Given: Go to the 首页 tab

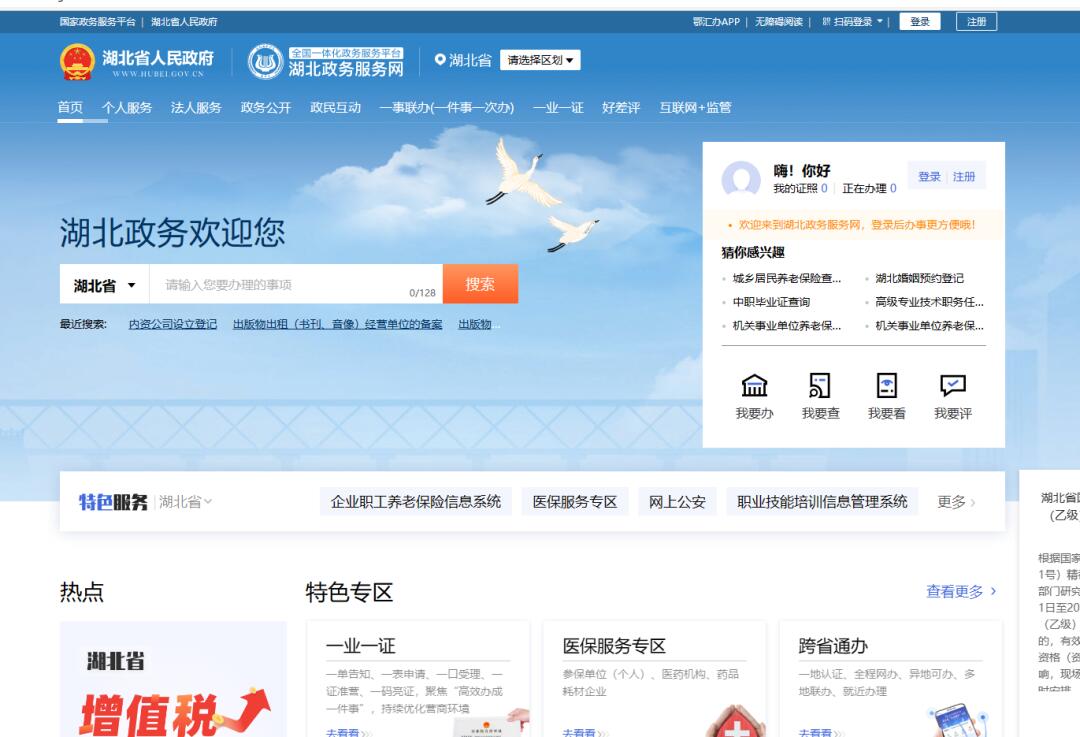Looking at the screenshot, I should tap(70, 107).
